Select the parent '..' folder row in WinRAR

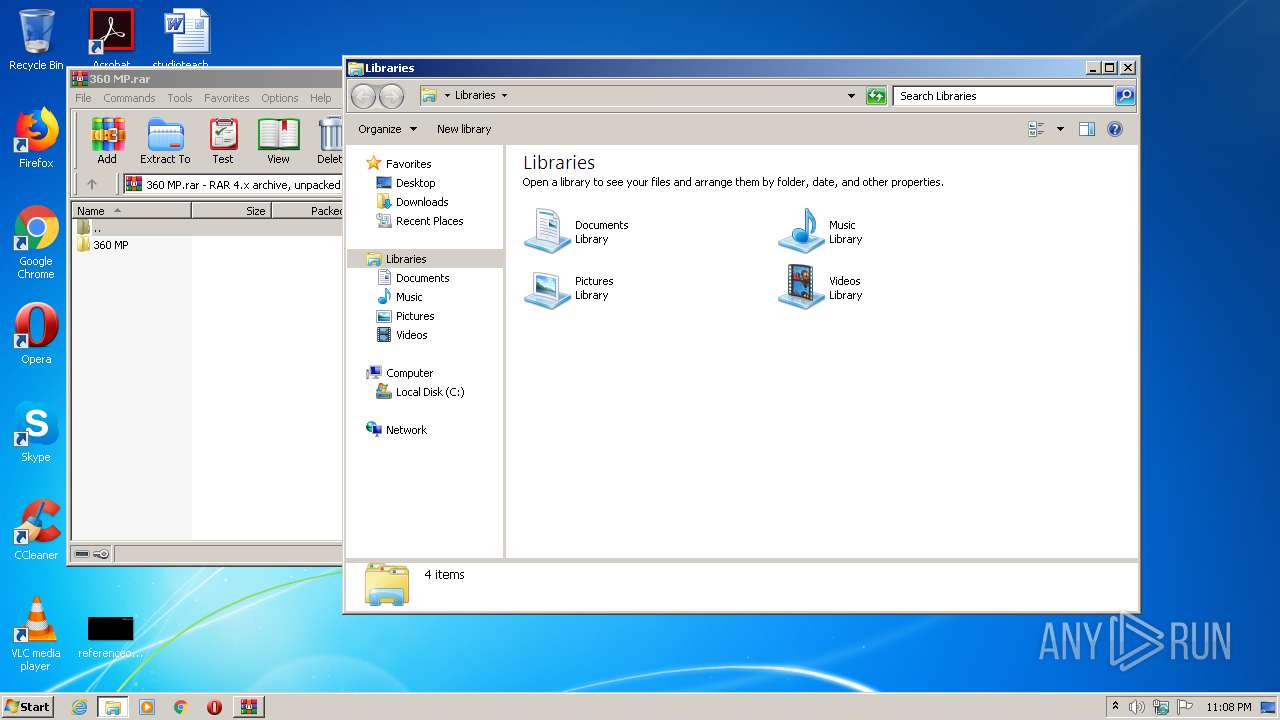coord(207,228)
